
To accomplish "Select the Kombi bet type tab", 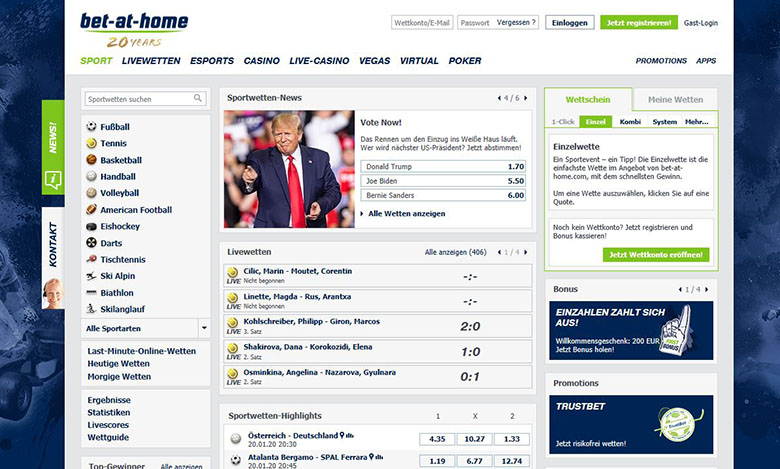I will click(x=630, y=121).
